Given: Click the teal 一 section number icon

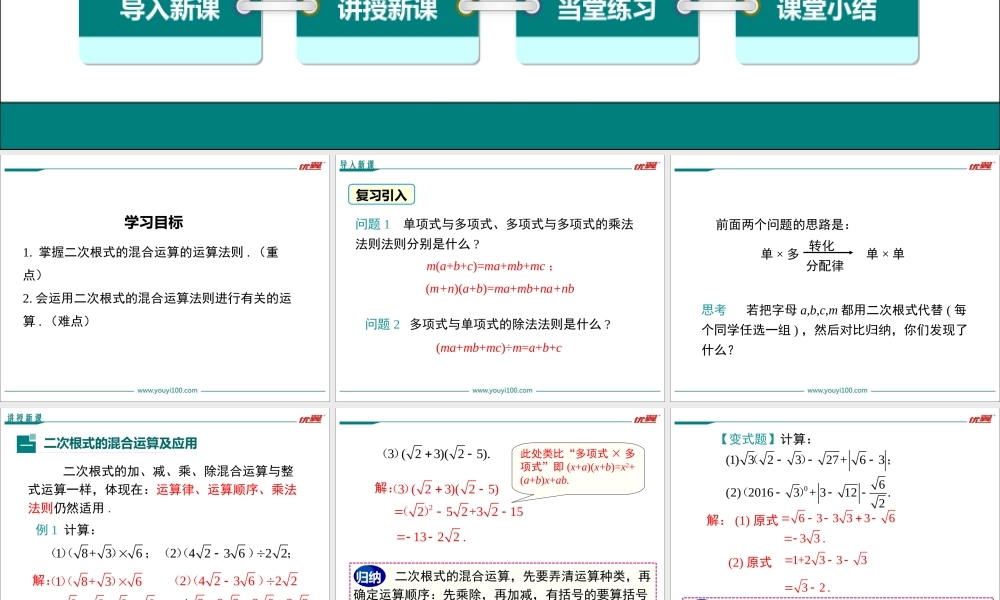Looking at the screenshot, I should pos(27,444).
